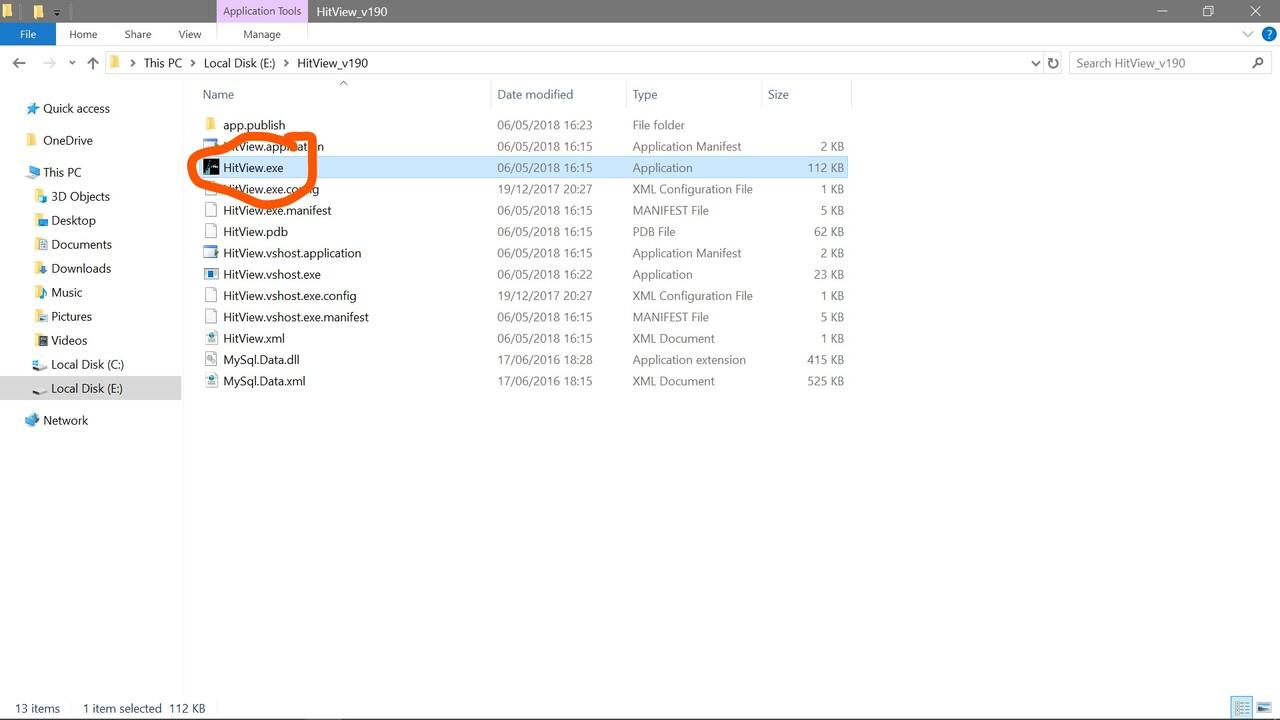Click the Back navigation arrow

click(19, 63)
